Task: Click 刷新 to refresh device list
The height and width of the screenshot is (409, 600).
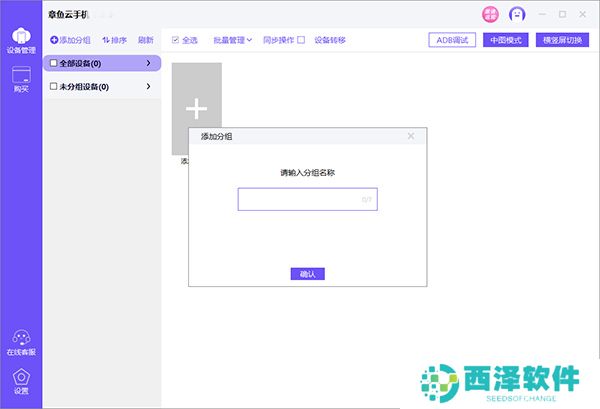Action: [x=145, y=40]
